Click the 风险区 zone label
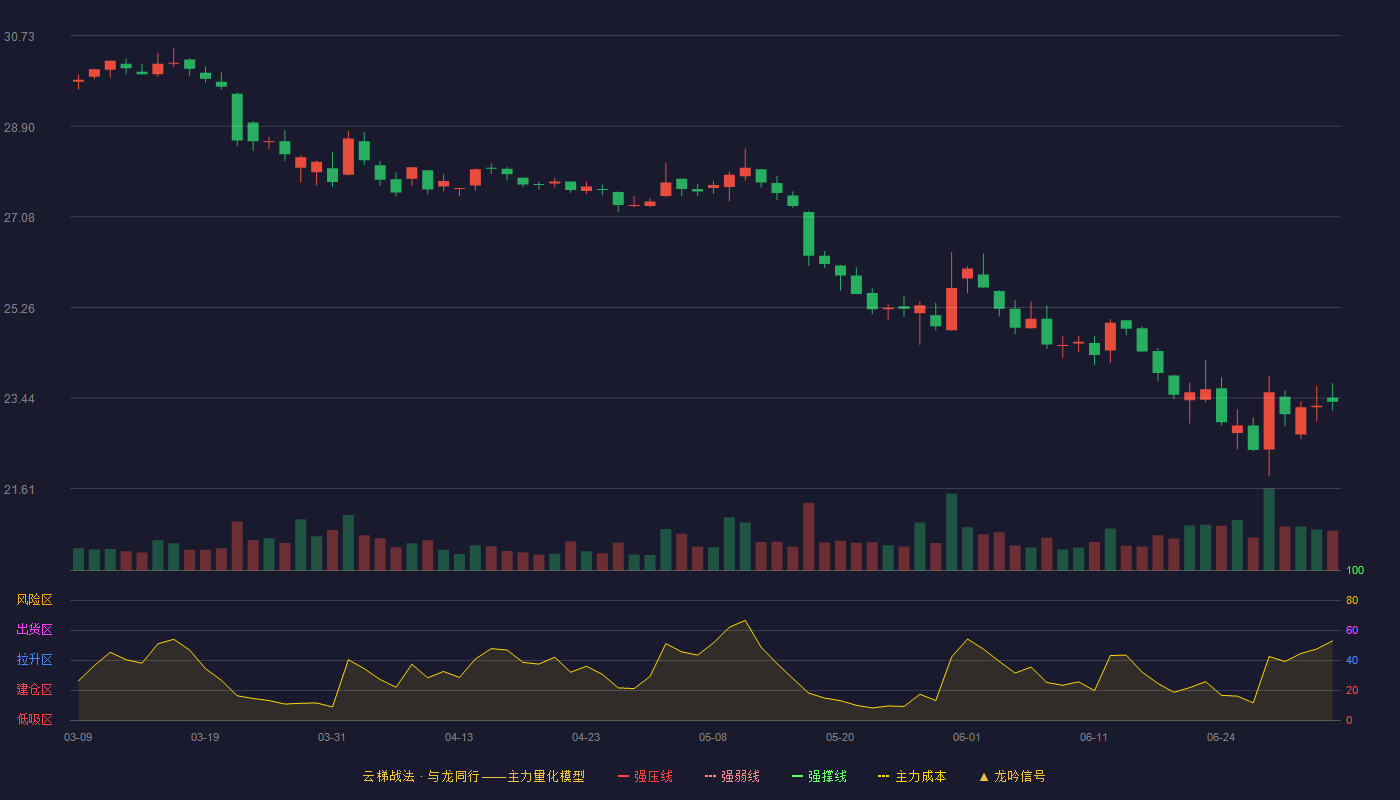Screen dimensions: 1400x800 coord(34,600)
